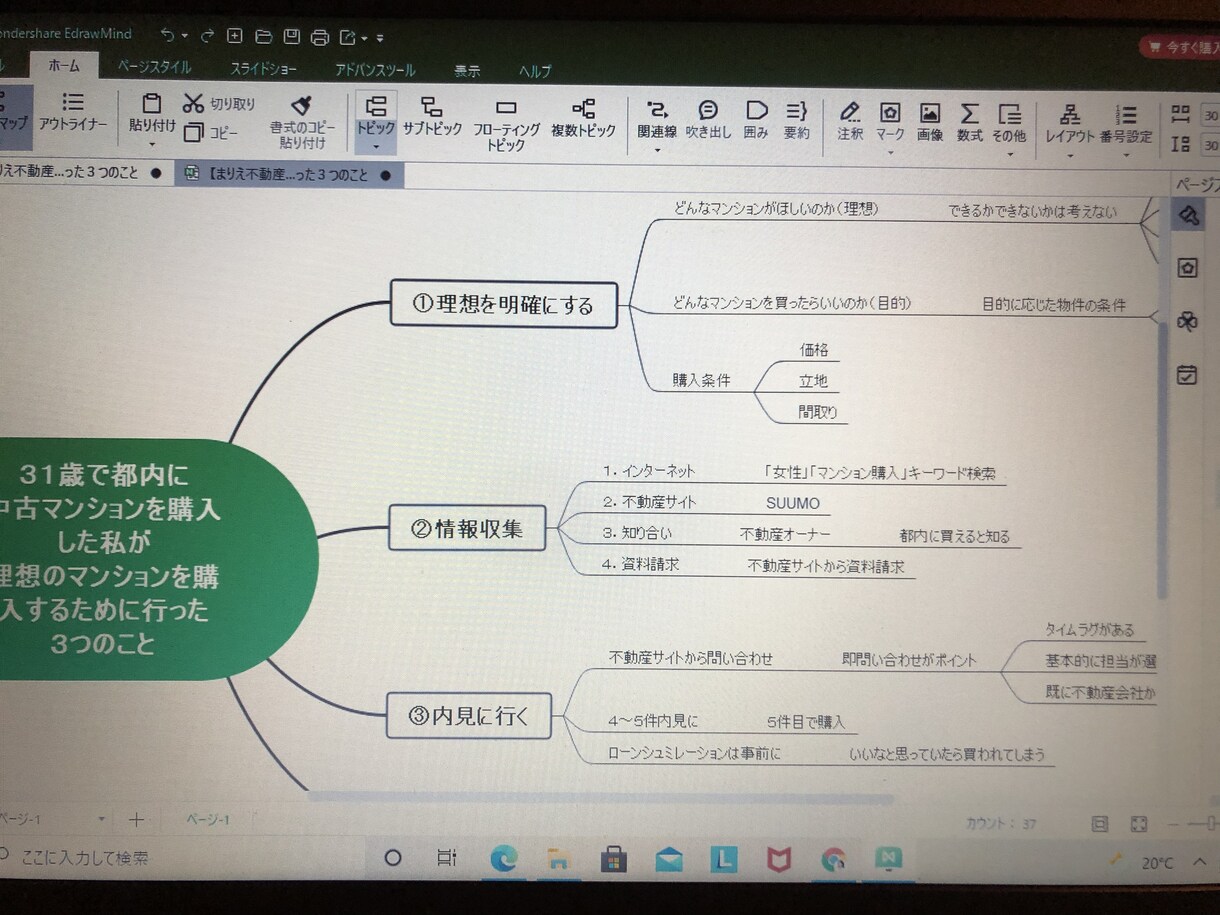1220x915 pixels.
Task: Click the Save icon in title bar
Action: point(291,37)
